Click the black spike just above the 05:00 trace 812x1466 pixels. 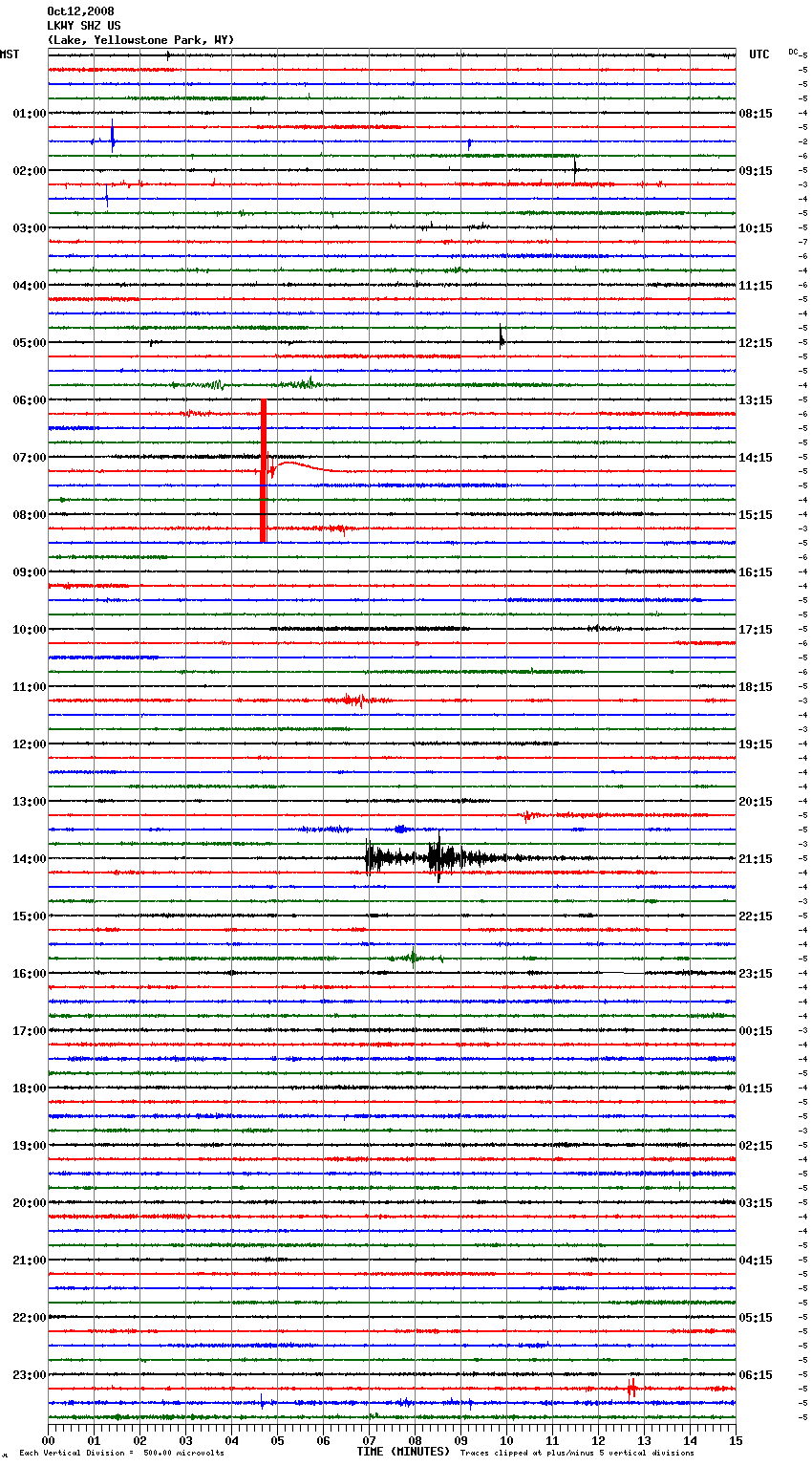[501, 336]
